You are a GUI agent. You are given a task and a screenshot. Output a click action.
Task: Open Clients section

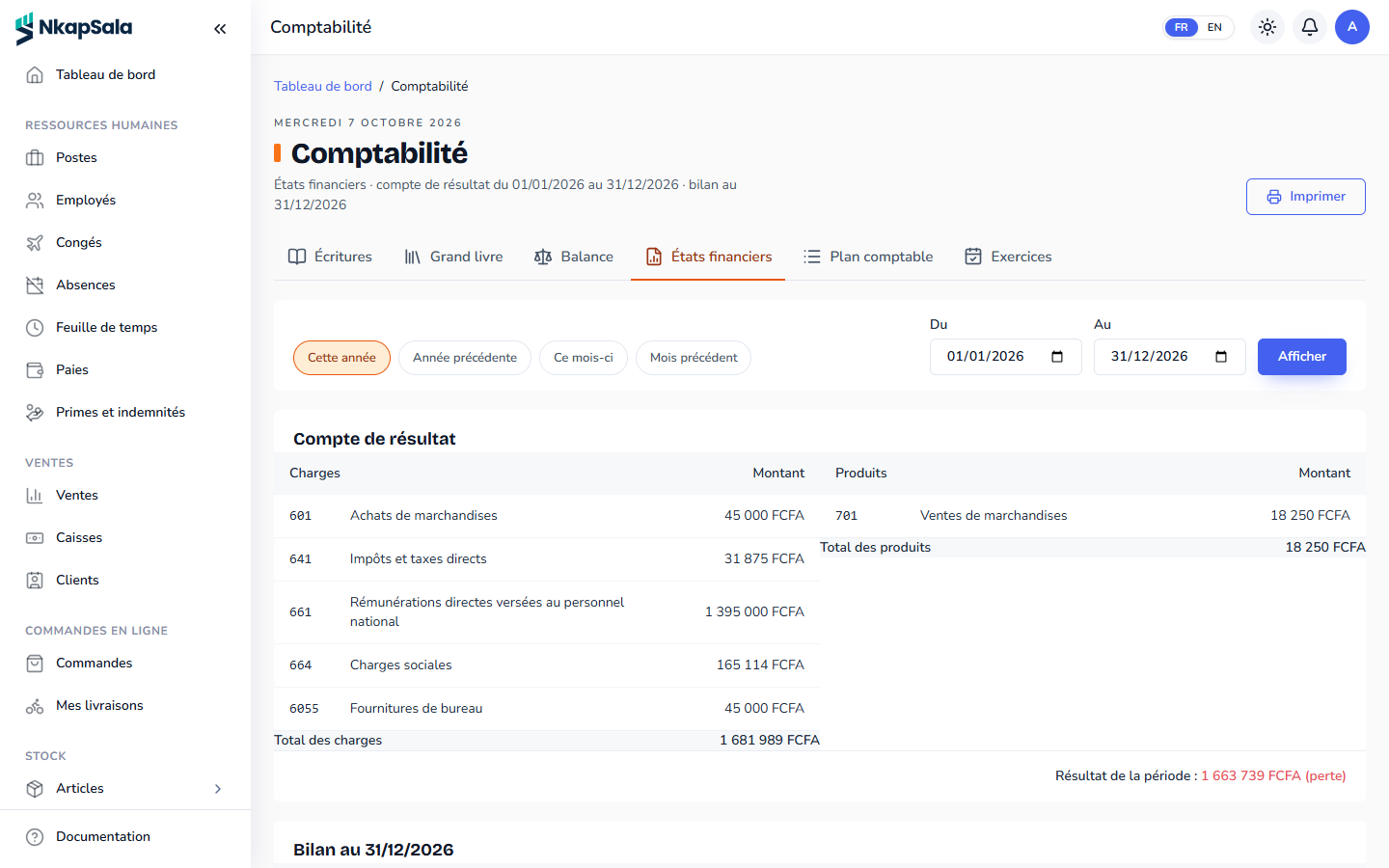pos(125,580)
